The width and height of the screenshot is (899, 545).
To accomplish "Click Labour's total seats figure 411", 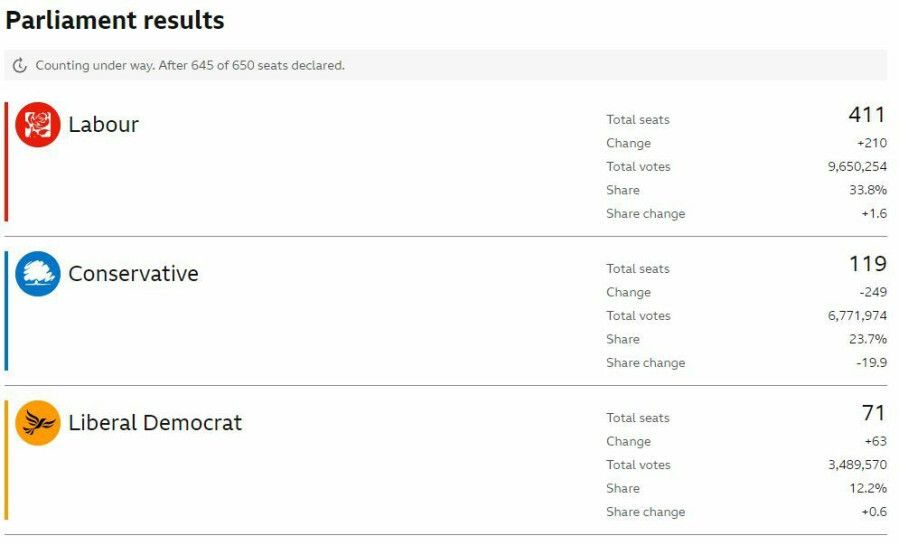I will click(x=867, y=116).
